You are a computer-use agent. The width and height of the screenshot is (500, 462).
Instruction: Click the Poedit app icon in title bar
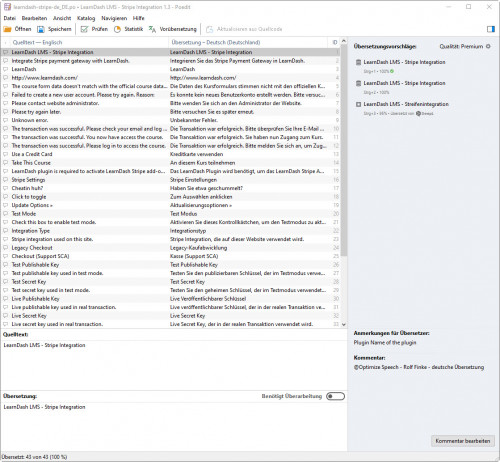point(7,7)
